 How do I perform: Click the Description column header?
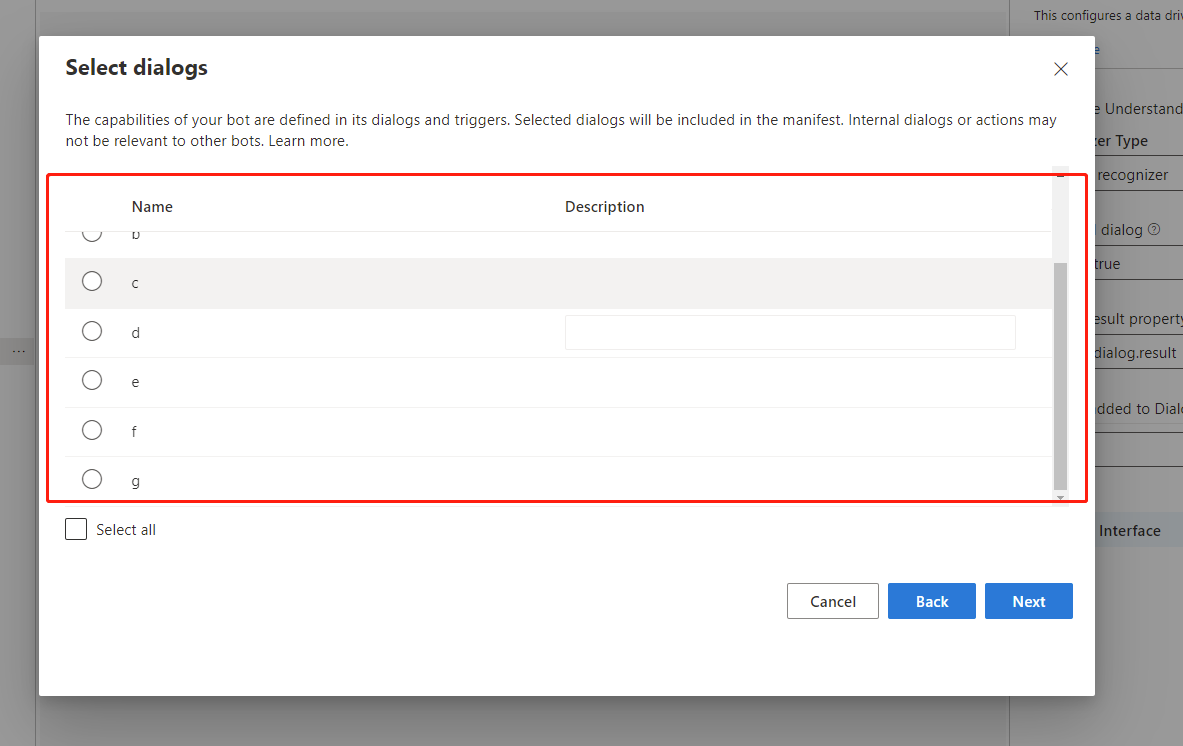coord(604,207)
